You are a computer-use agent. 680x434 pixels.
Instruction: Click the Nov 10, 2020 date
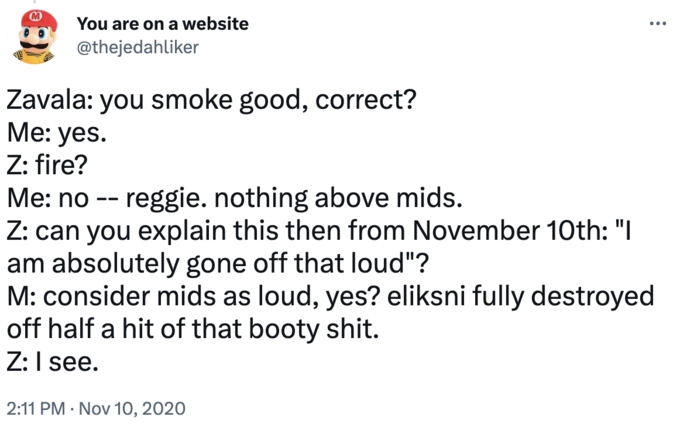(x=132, y=408)
